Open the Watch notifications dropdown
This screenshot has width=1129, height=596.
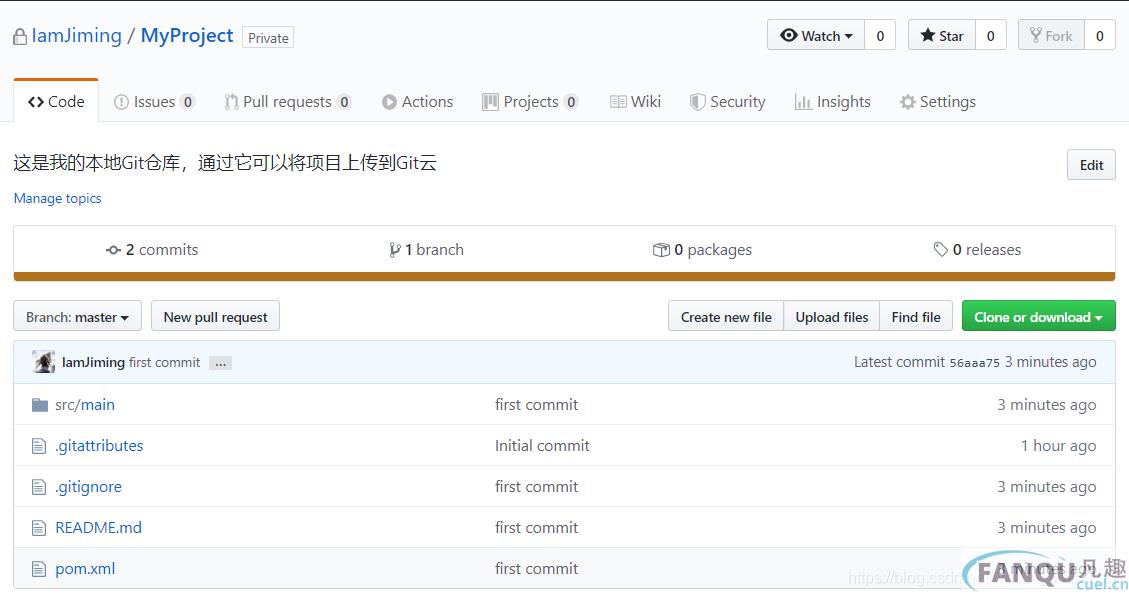tap(816, 36)
